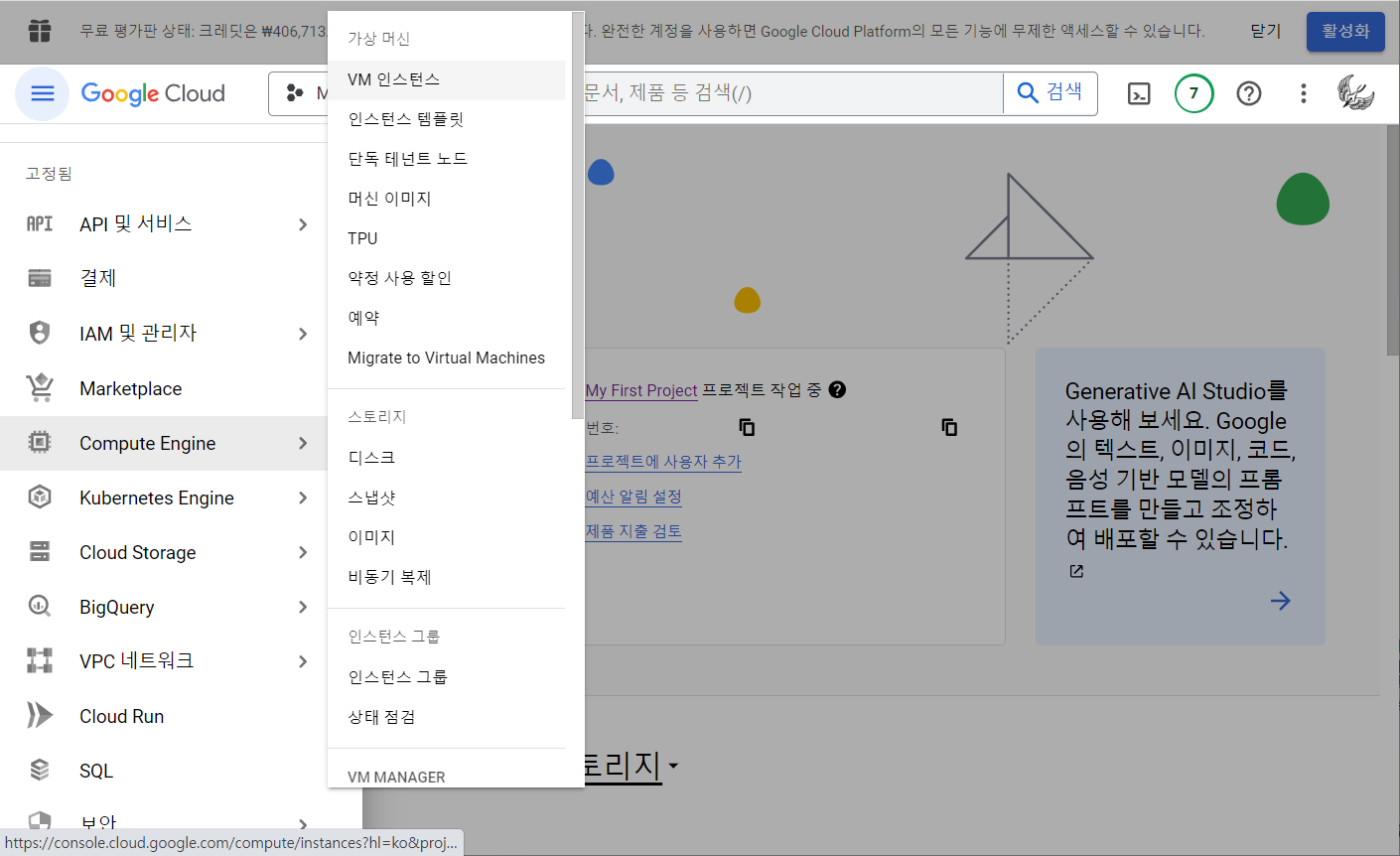Click the 결제 billing card icon
1400x856 pixels.
(x=40, y=278)
